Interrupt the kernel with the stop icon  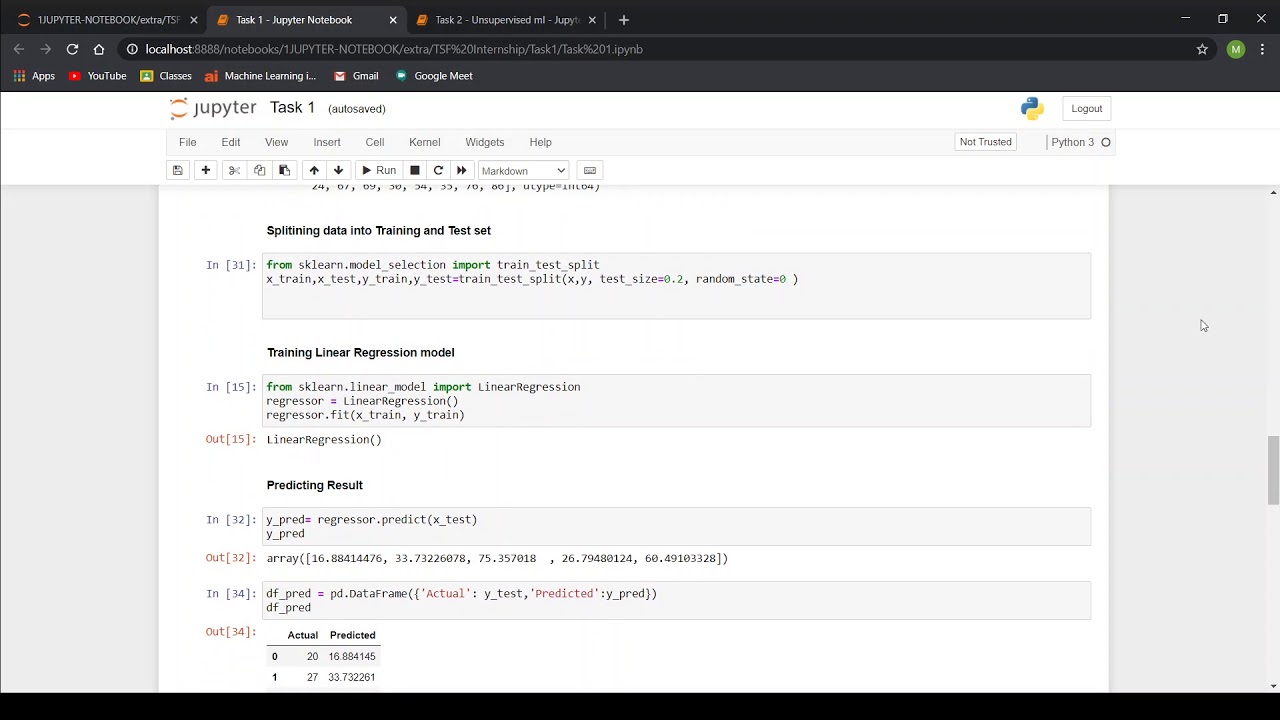pos(415,170)
